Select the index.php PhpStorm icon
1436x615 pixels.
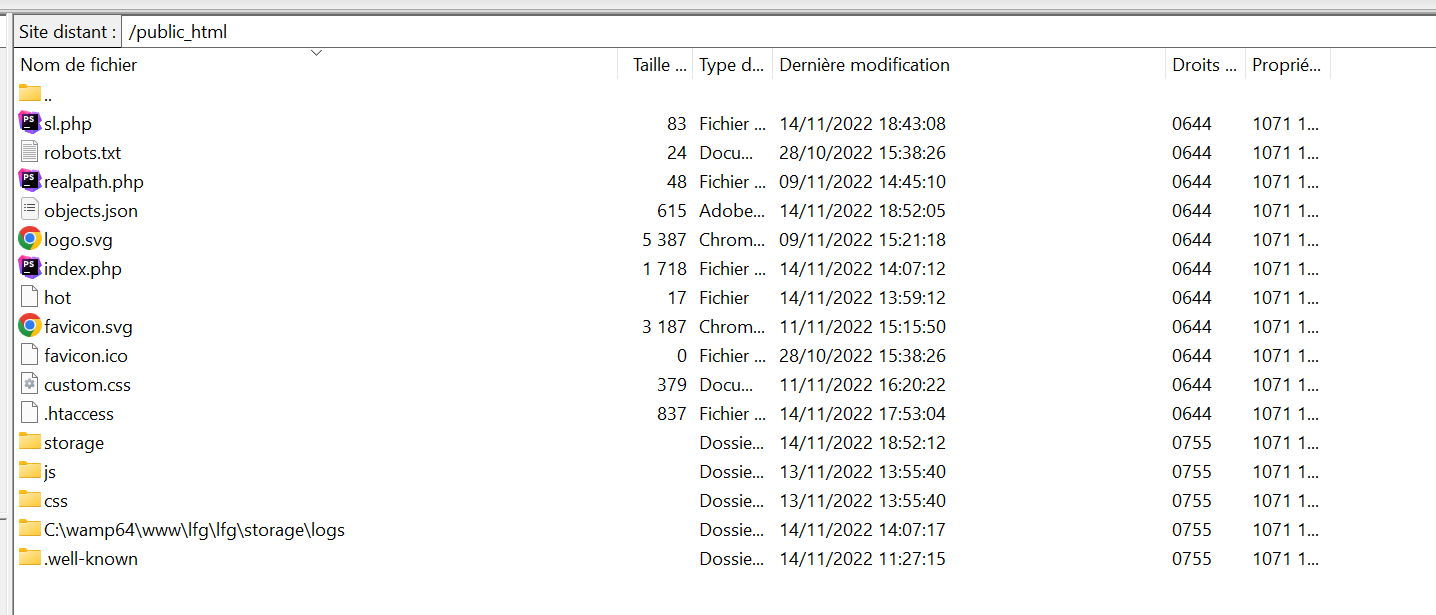[30, 268]
